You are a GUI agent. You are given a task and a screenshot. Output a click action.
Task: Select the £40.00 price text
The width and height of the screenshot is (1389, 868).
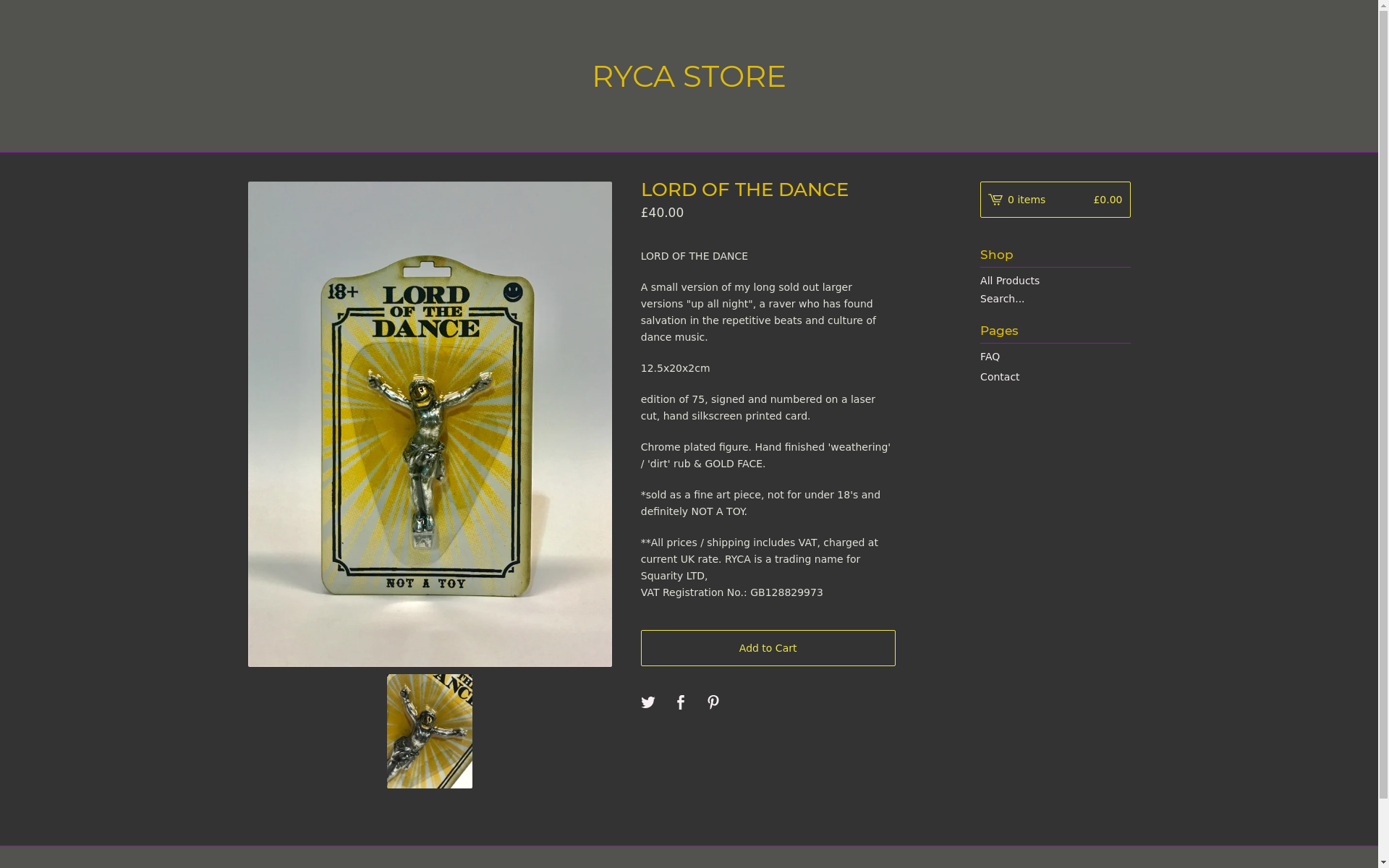(662, 213)
